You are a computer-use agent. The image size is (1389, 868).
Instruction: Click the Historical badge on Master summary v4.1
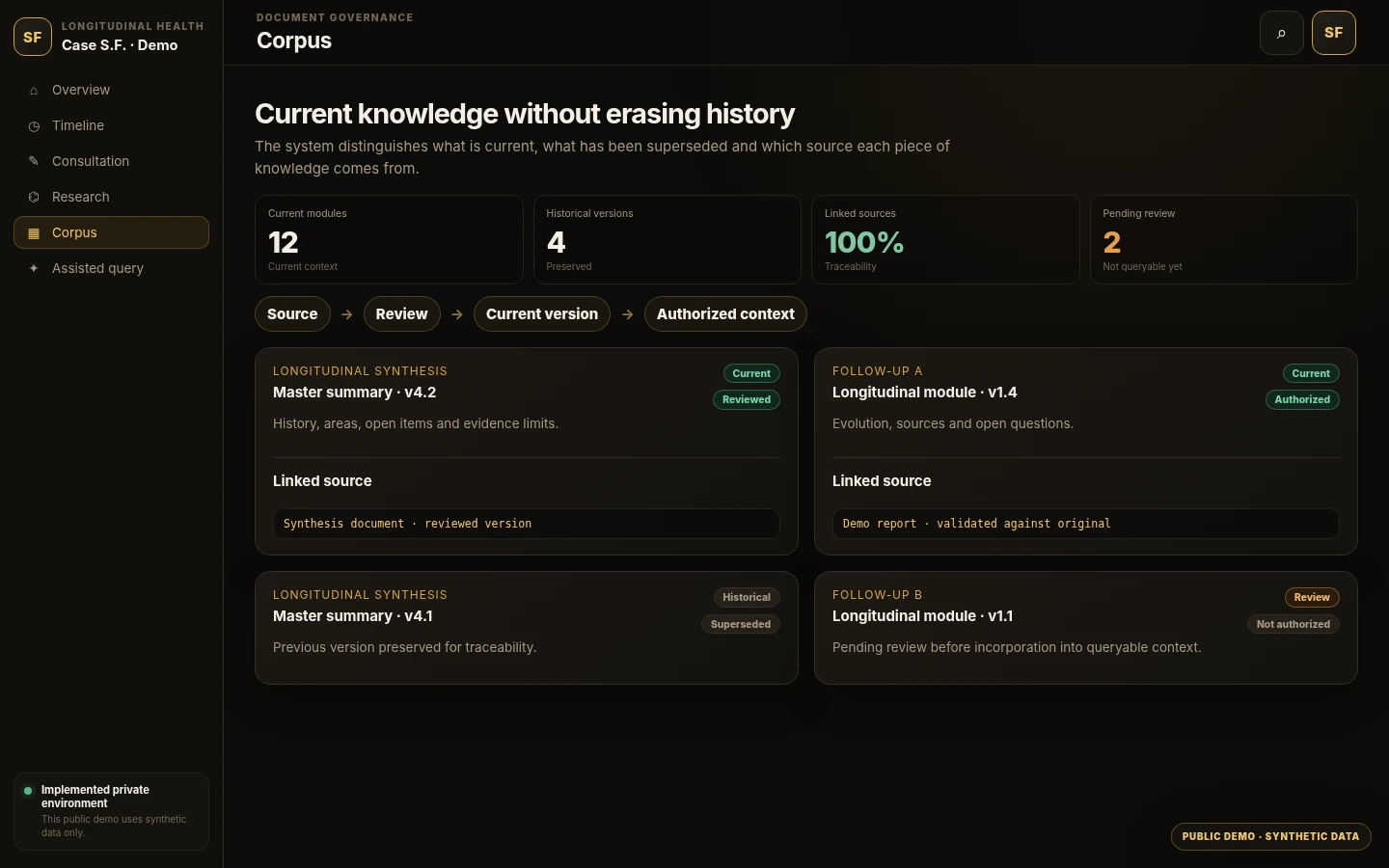(x=747, y=597)
